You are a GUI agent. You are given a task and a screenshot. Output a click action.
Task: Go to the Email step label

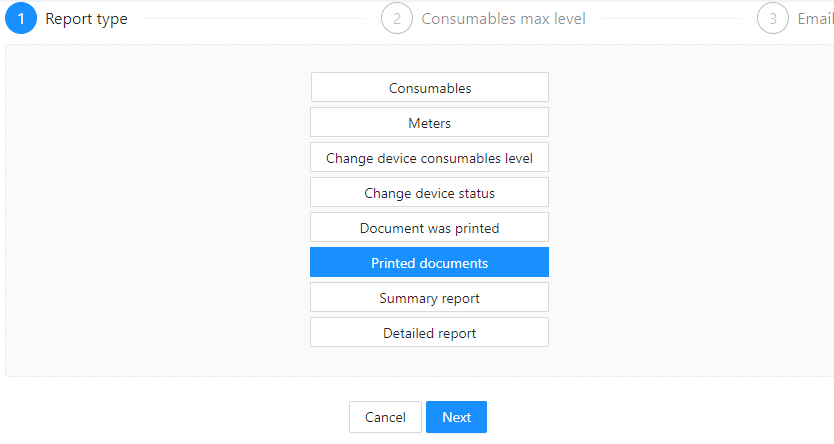[x=815, y=19]
